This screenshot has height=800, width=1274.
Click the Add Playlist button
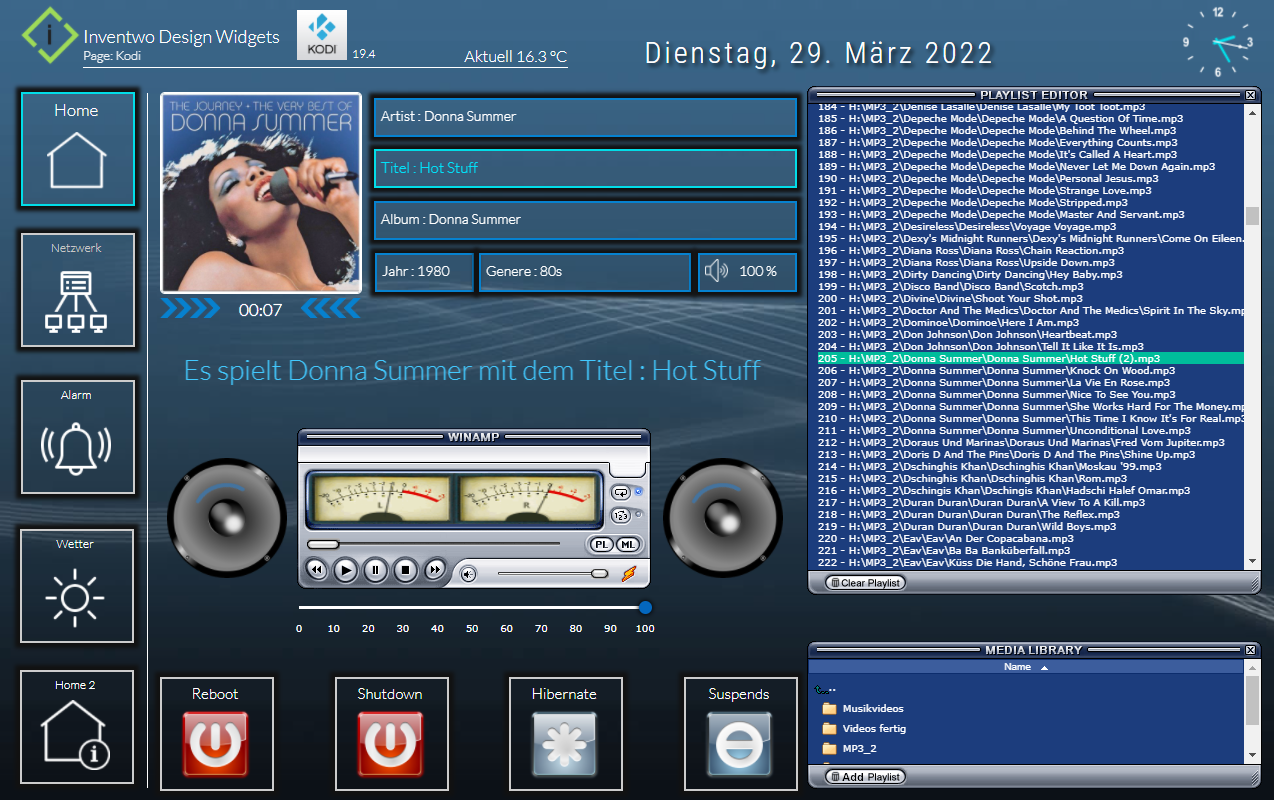click(x=866, y=776)
